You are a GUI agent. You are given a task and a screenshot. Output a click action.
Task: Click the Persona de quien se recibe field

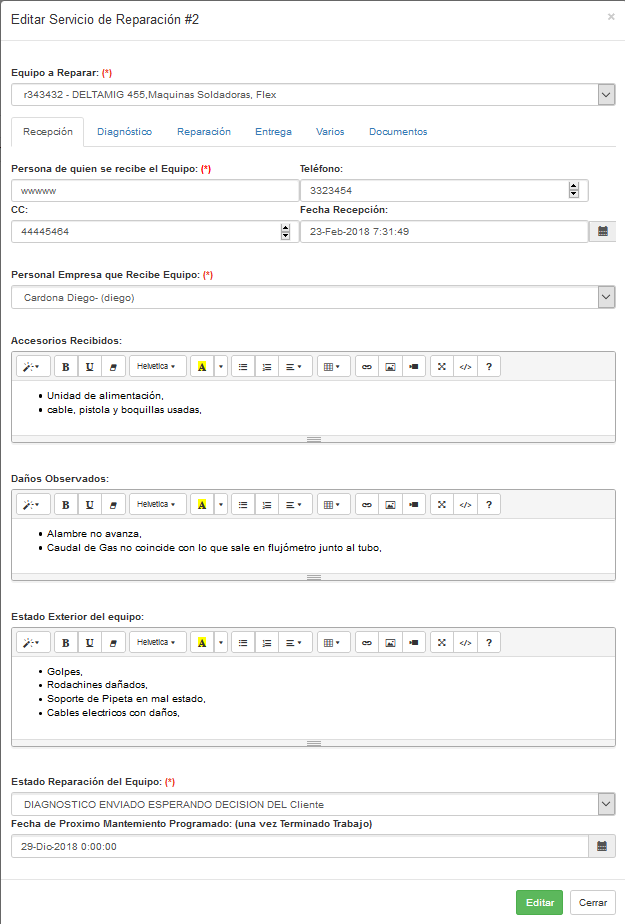pyautogui.click(x=154, y=190)
